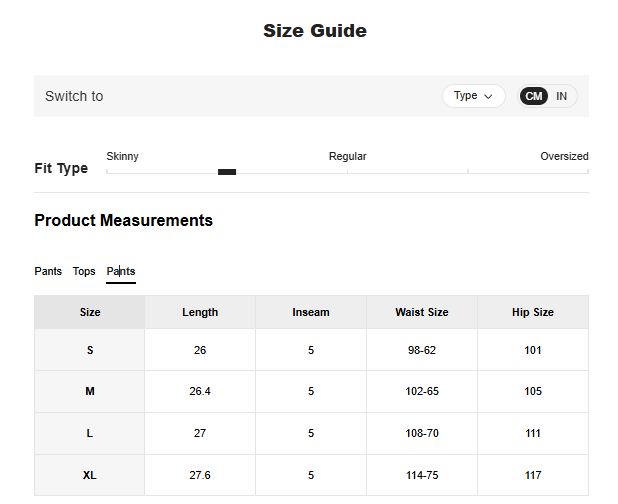The height and width of the screenshot is (504, 618).
Task: Click the Inseam column header
Action: point(311,312)
